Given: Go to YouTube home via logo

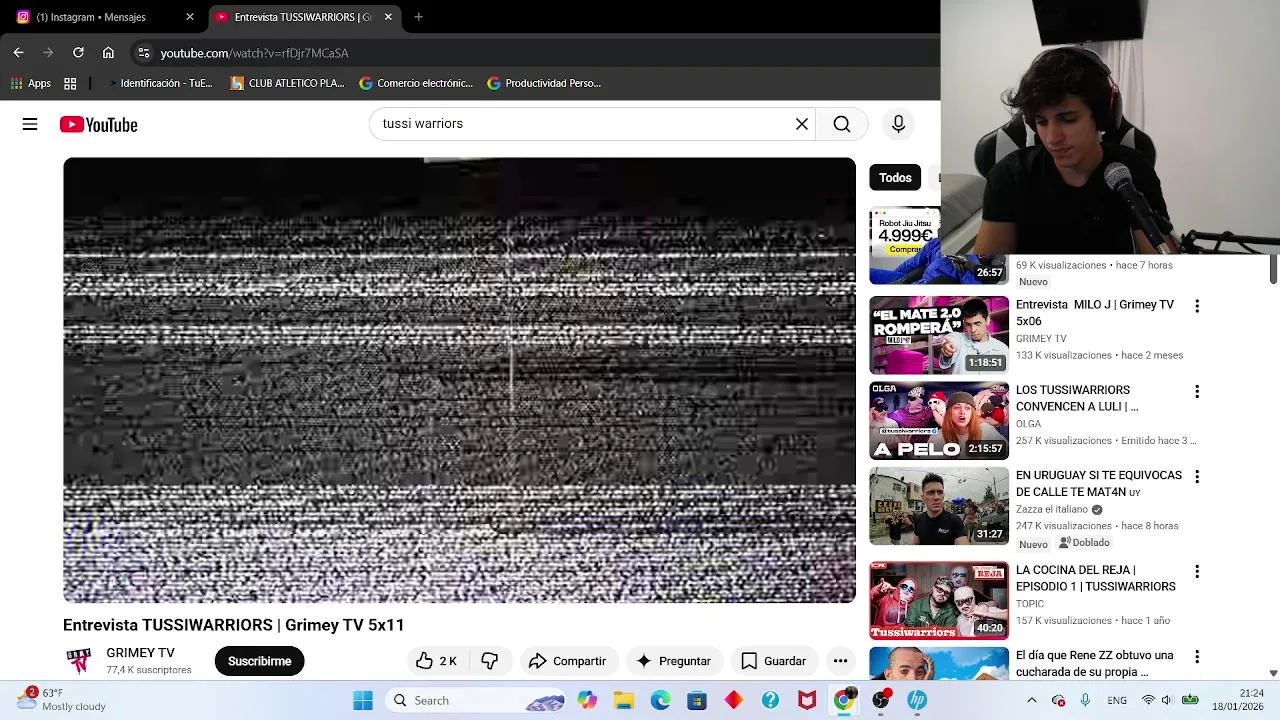Looking at the screenshot, I should [98, 124].
